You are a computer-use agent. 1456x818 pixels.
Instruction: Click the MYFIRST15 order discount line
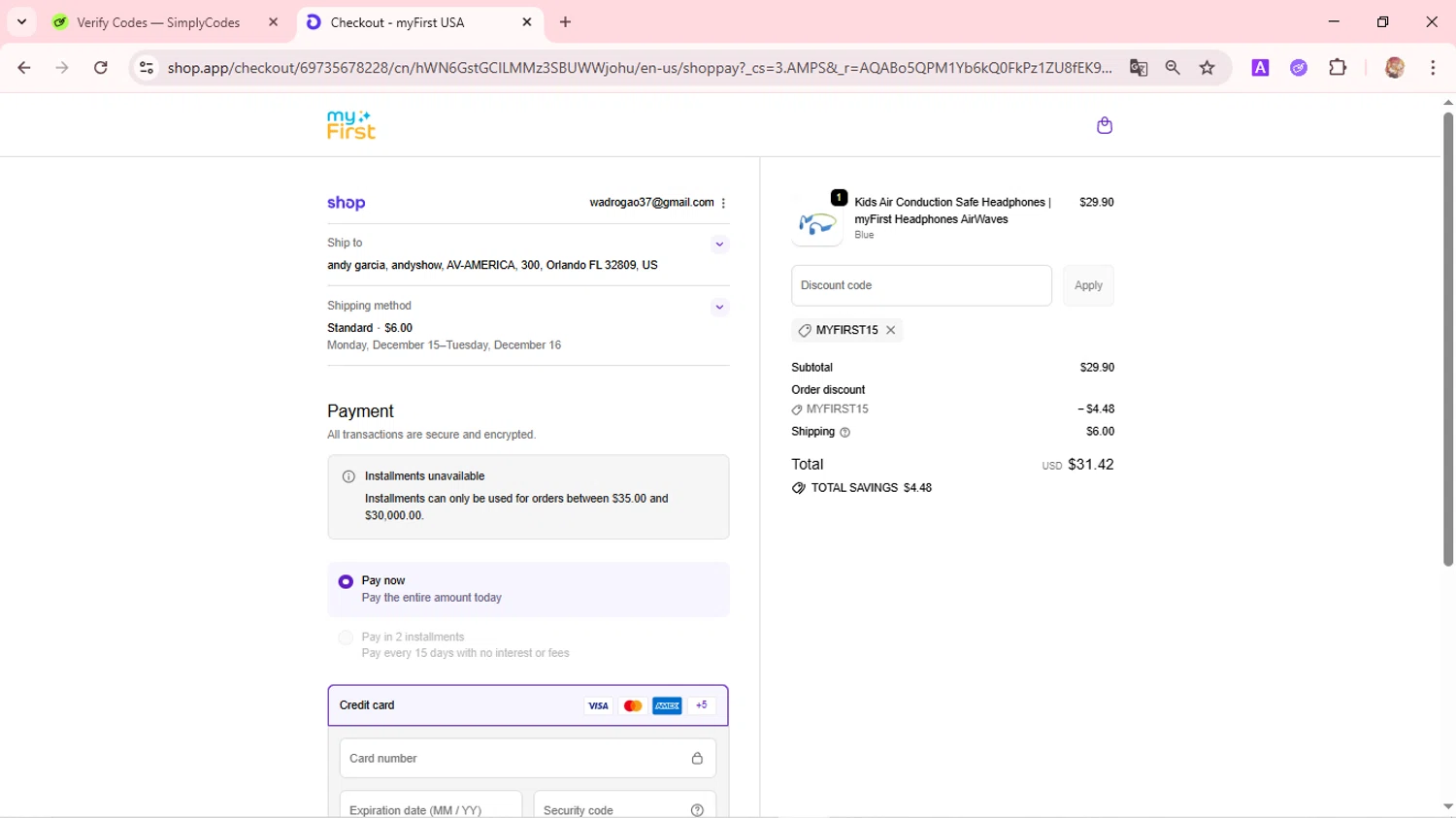point(952,409)
